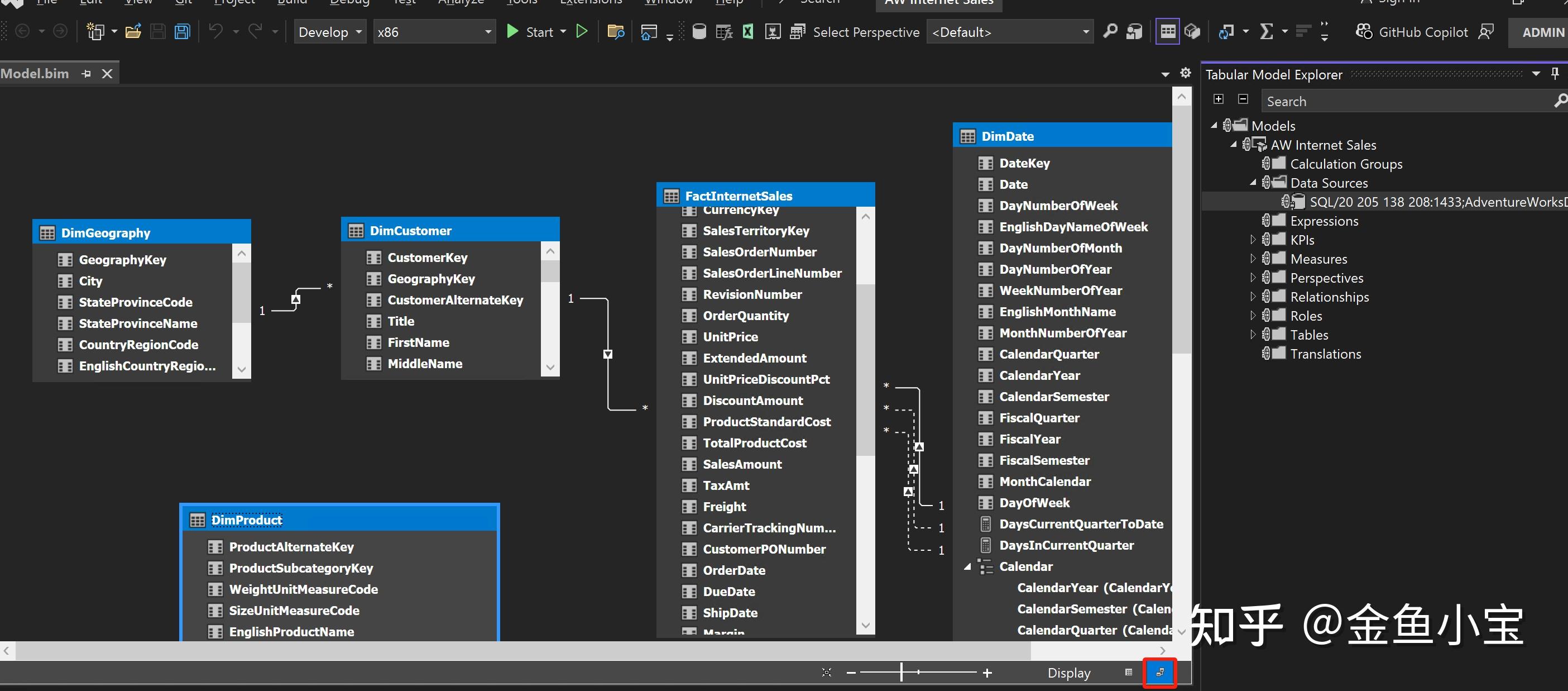Expand the Measures node in Tabular Model Explorer

(1254, 259)
